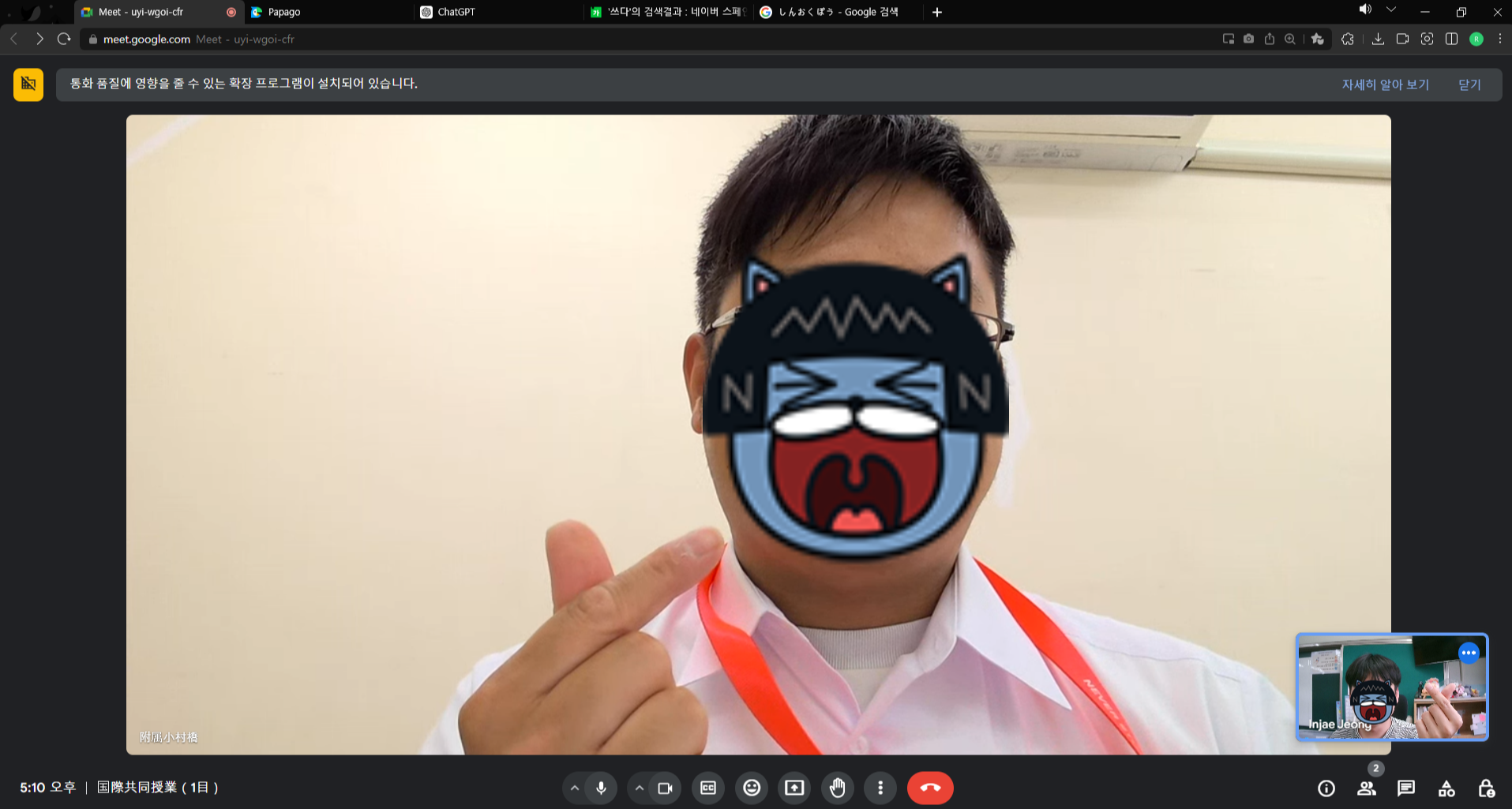Viewport: 1512px width, 809px height.
Task: Click the participant count badge 2
Action: pyautogui.click(x=1376, y=769)
